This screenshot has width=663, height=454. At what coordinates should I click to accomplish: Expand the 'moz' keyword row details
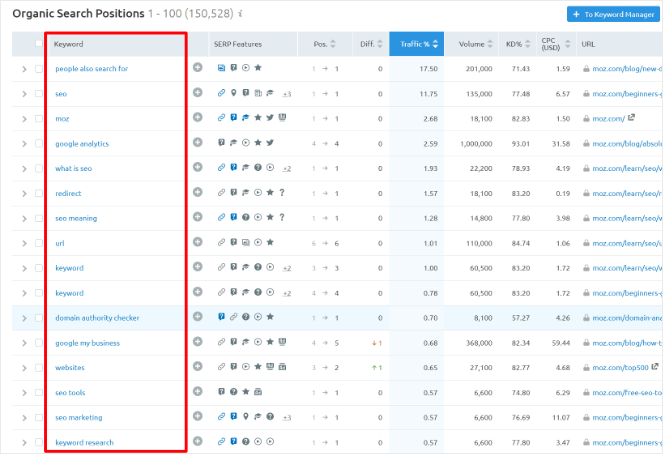pyautogui.click(x=24, y=119)
